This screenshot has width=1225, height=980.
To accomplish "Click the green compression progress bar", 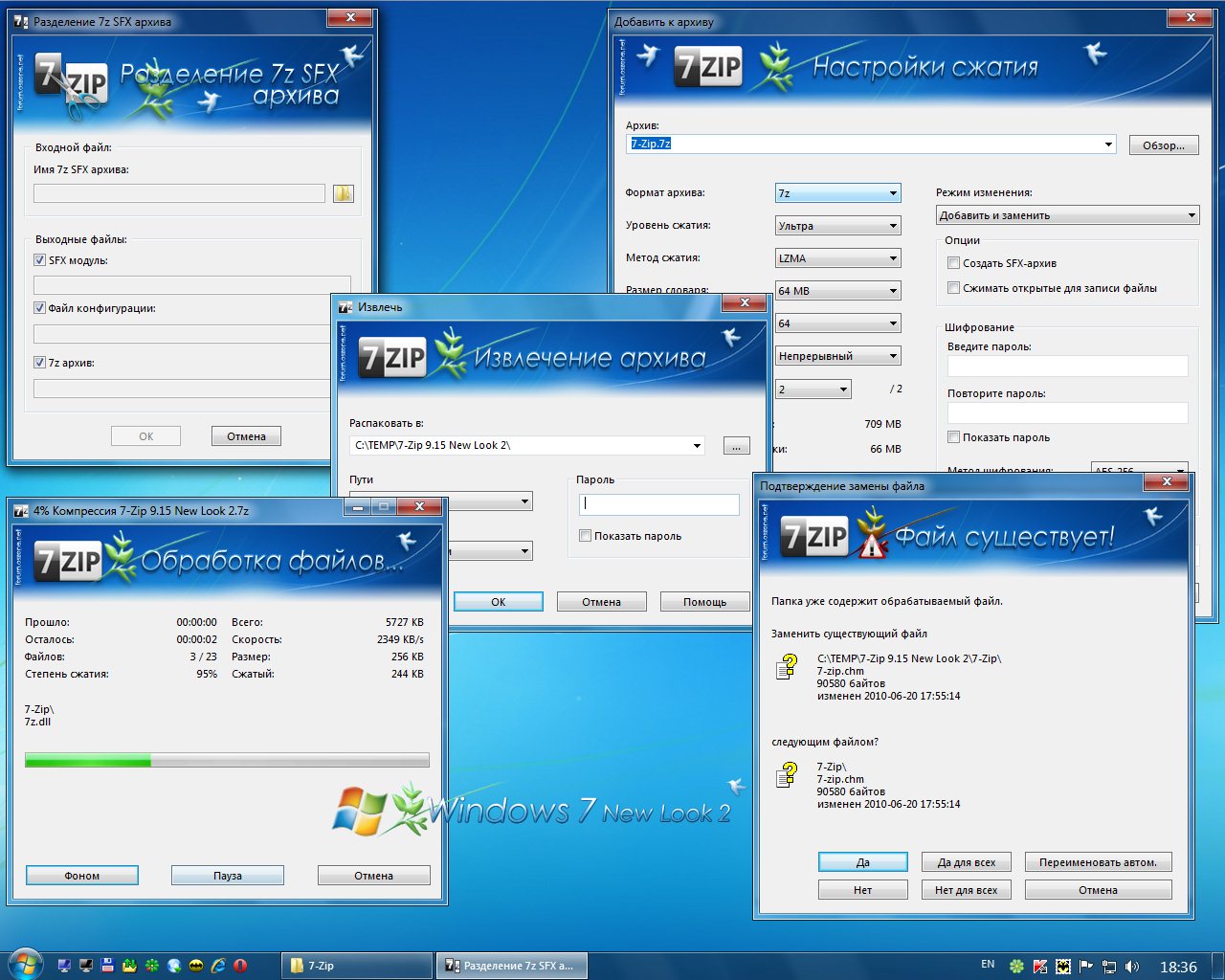I will [227, 761].
